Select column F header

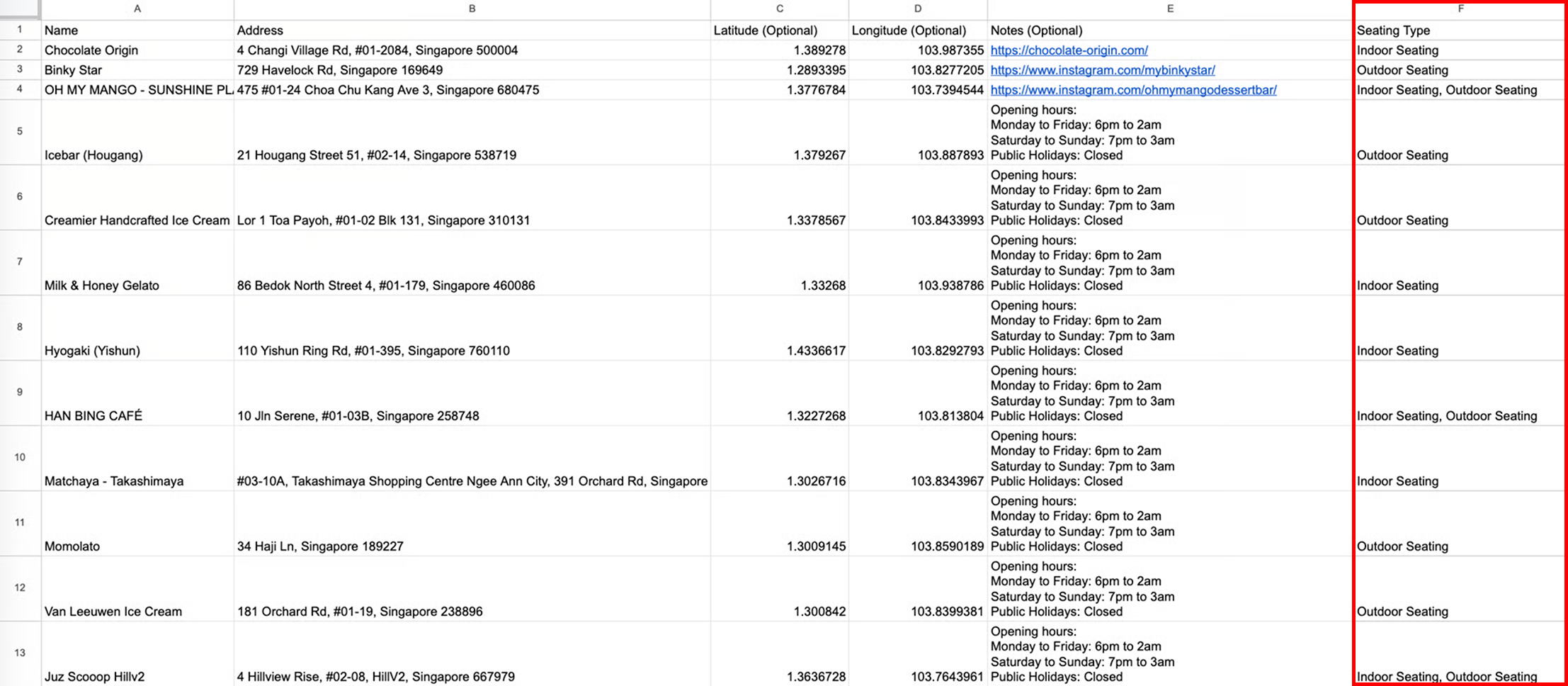[1460, 9]
